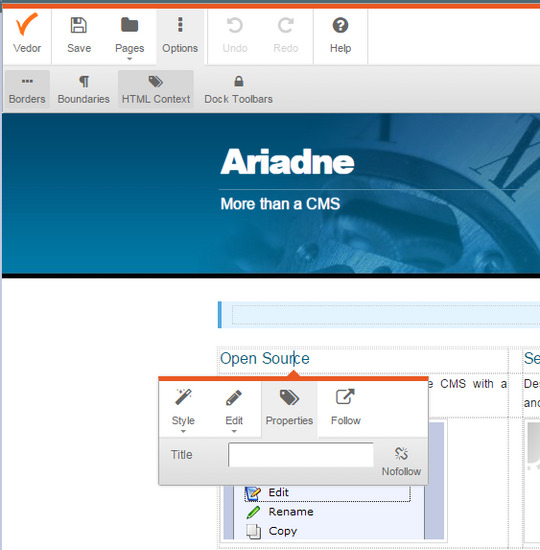The width and height of the screenshot is (540, 550).
Task: Click into the Title input field
Action: pyautogui.click(x=301, y=455)
